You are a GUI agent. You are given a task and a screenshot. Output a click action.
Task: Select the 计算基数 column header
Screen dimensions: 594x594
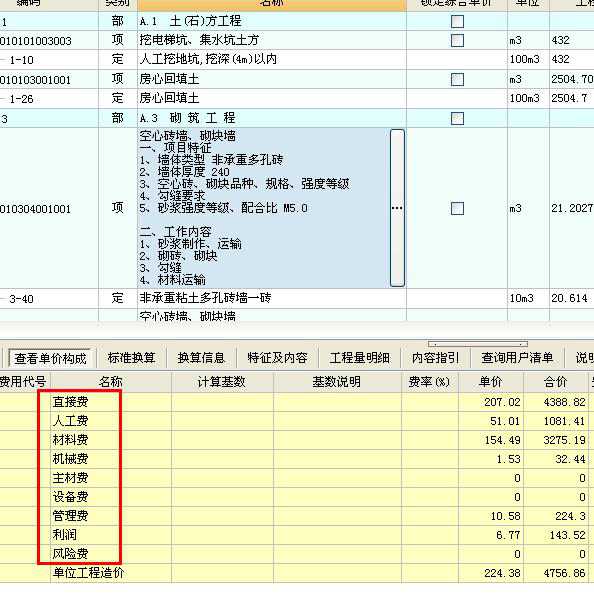(222, 382)
